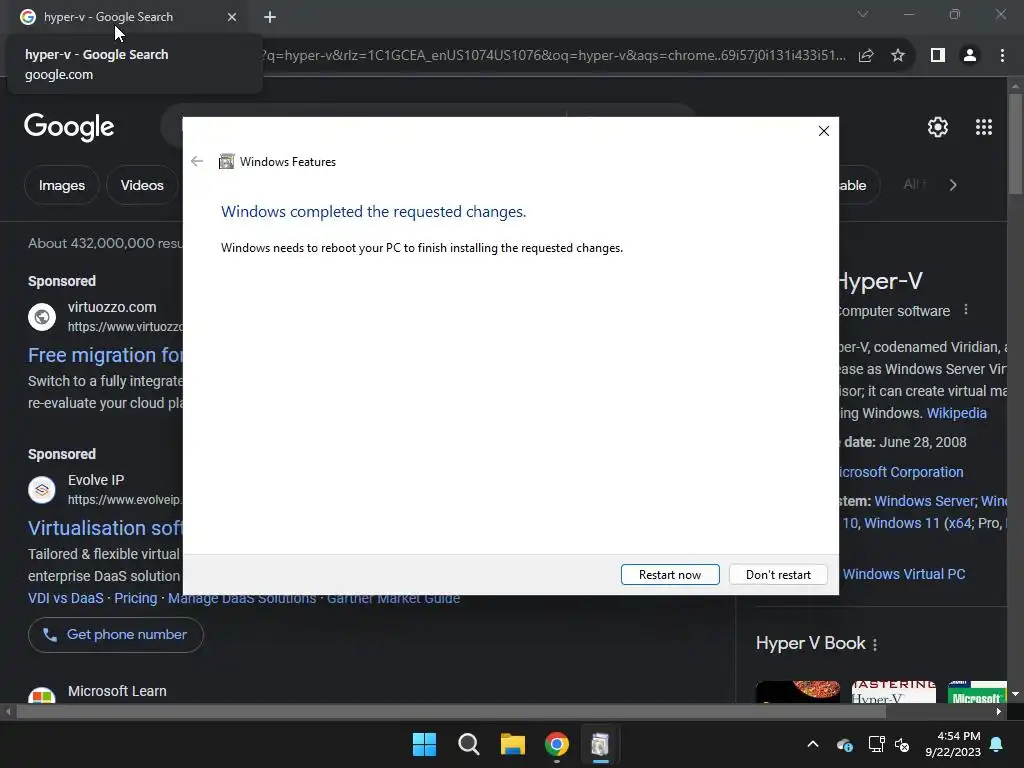Open Chrome three-dot menu

click(1002, 56)
